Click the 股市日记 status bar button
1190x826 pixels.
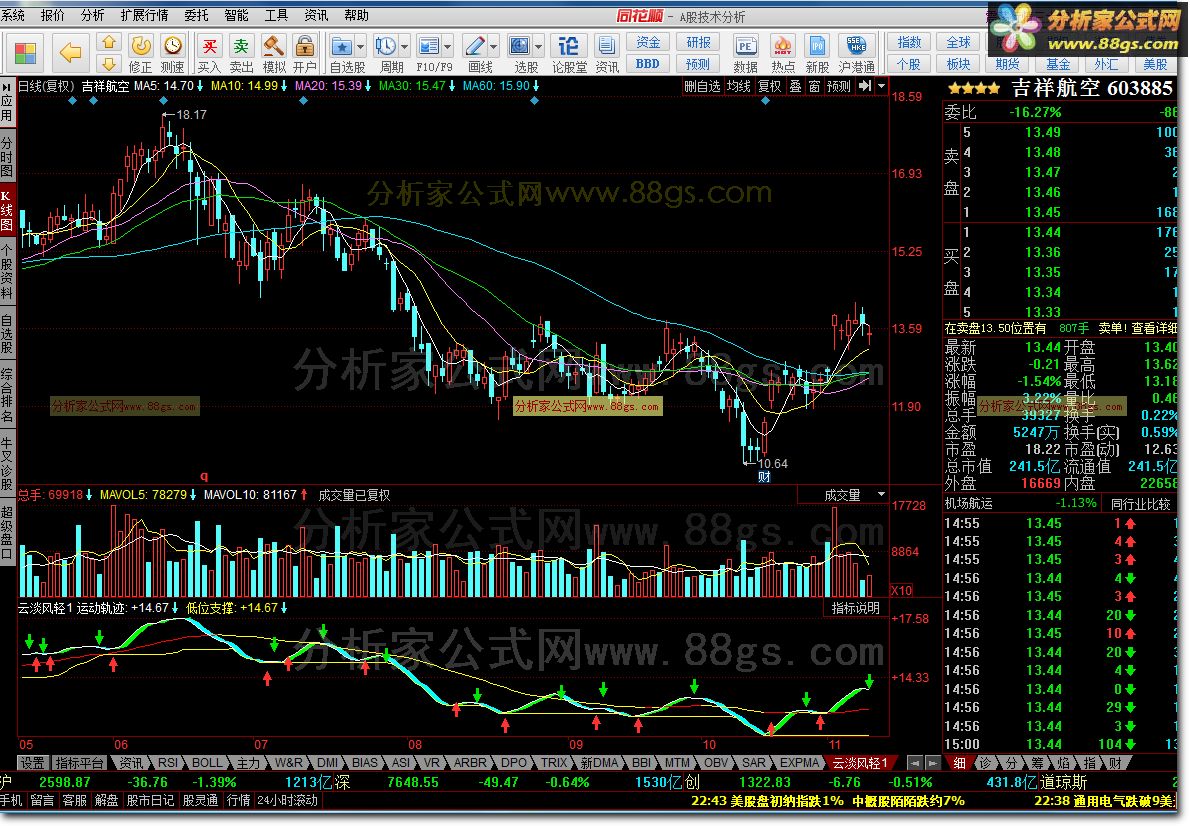coord(150,800)
